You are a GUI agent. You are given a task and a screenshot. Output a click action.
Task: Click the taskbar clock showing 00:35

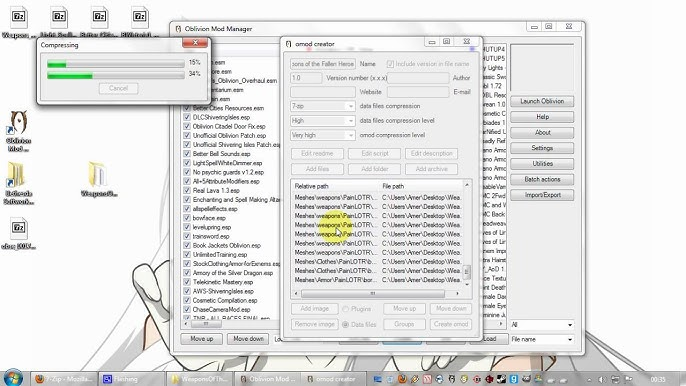click(x=658, y=379)
